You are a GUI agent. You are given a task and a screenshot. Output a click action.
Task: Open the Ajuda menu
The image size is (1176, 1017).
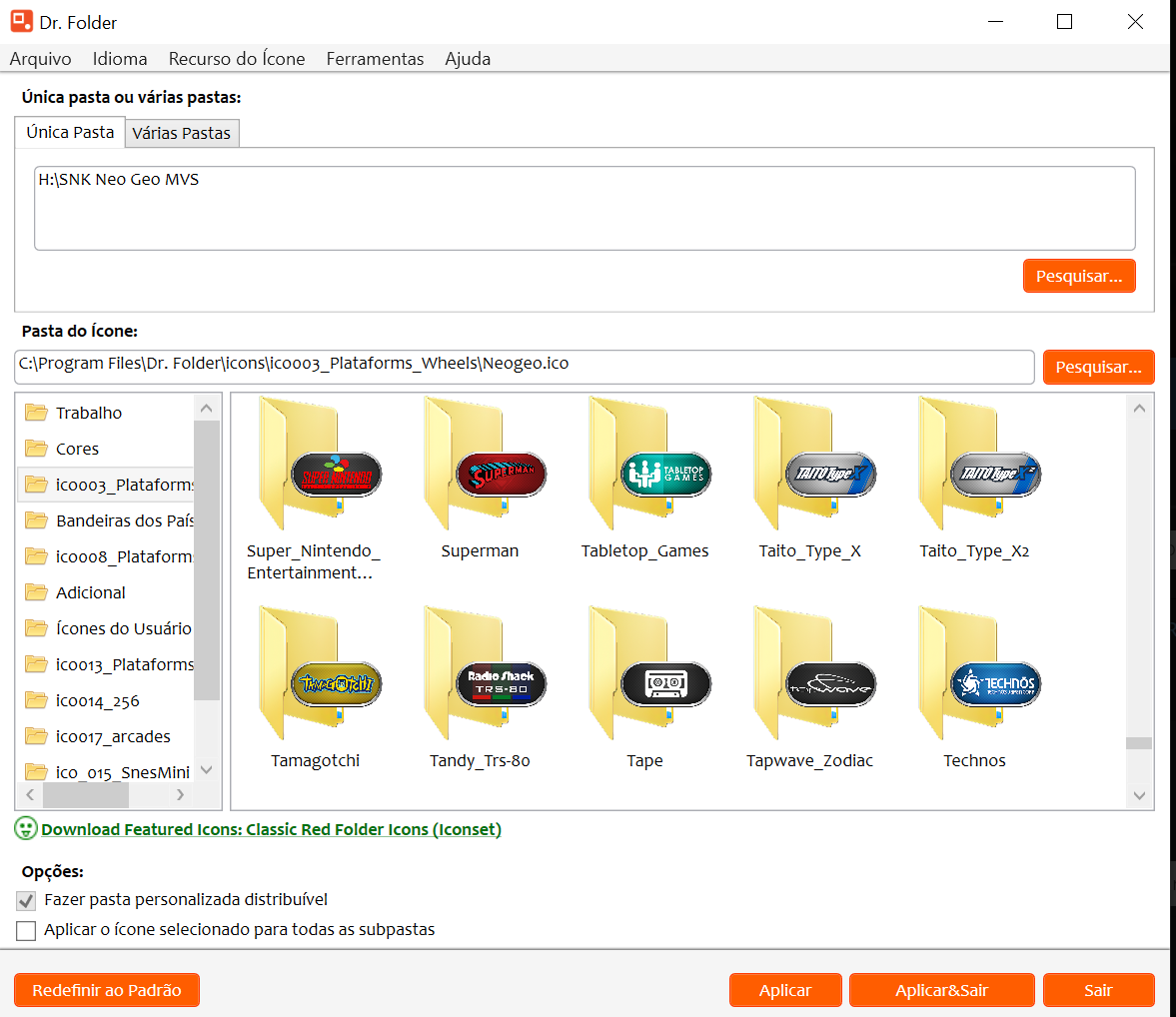468,59
